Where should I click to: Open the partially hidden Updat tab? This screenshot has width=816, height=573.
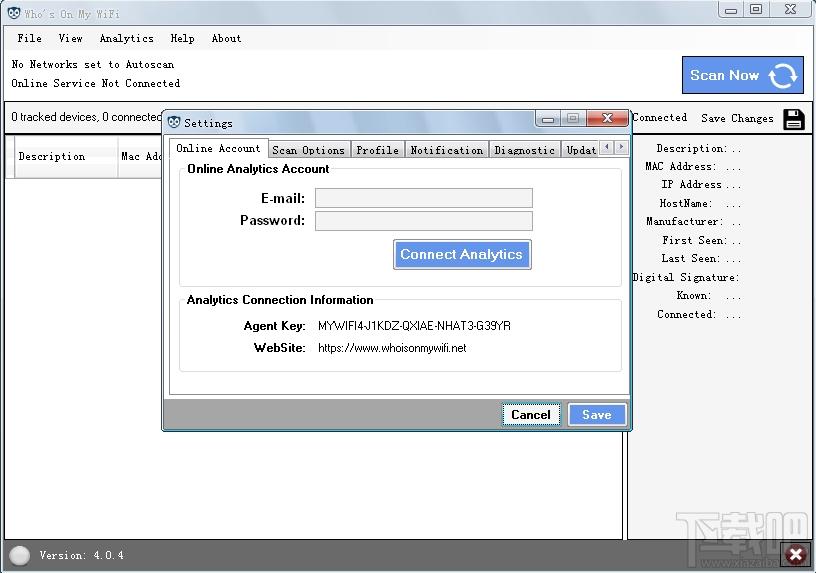[580, 150]
